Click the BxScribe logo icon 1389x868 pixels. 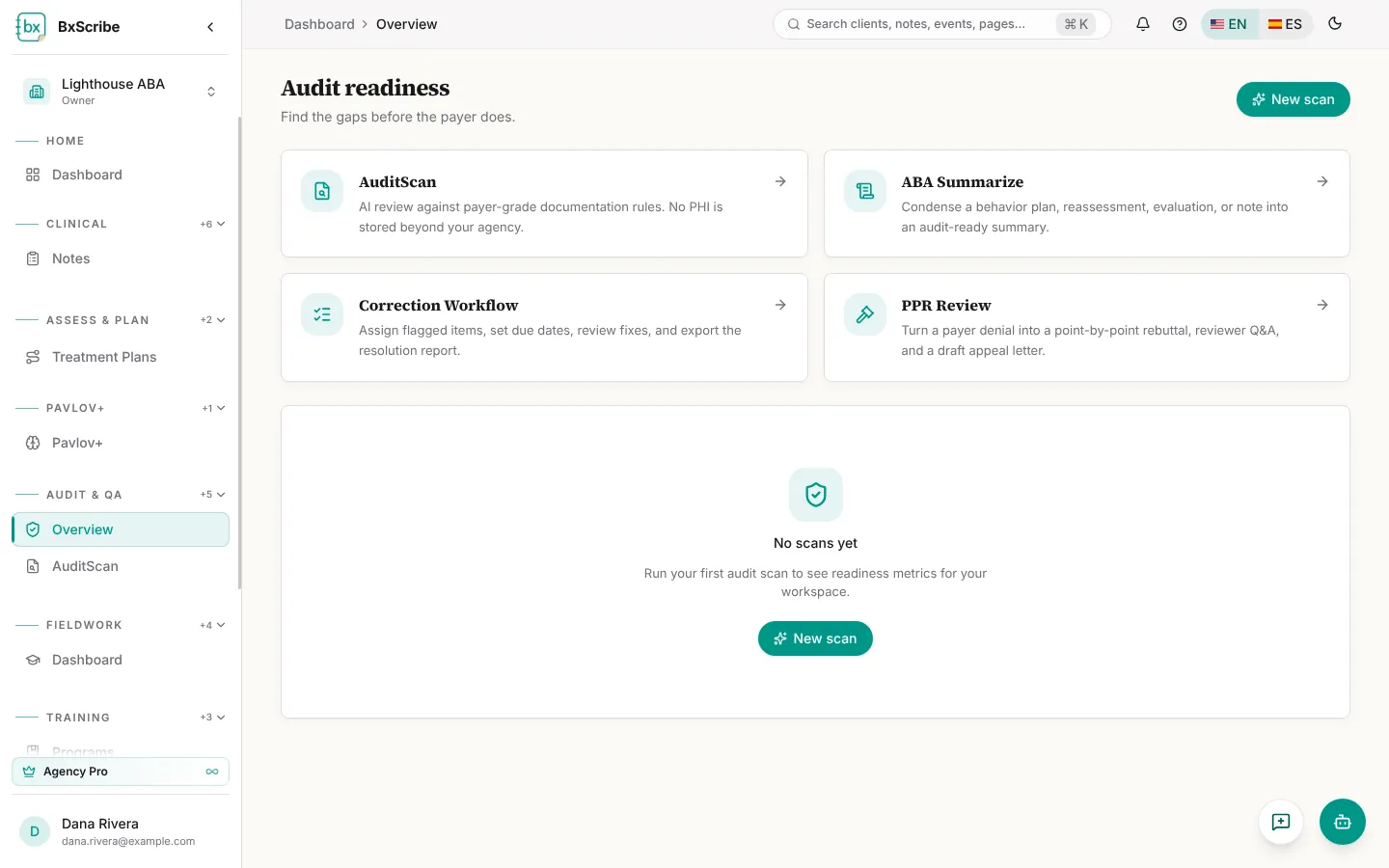pos(31,27)
